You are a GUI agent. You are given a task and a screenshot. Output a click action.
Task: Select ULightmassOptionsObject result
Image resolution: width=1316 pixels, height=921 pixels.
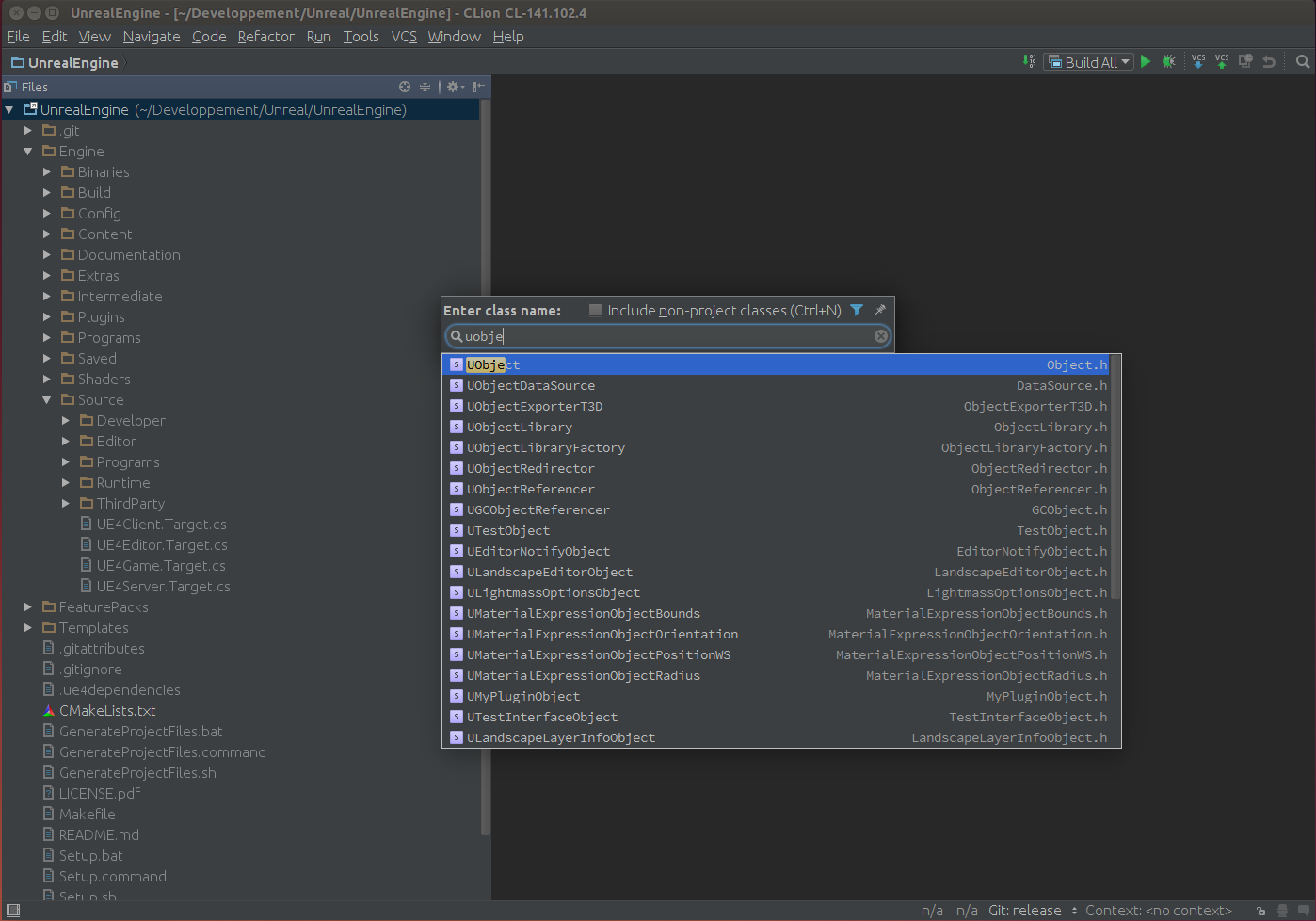click(x=776, y=592)
